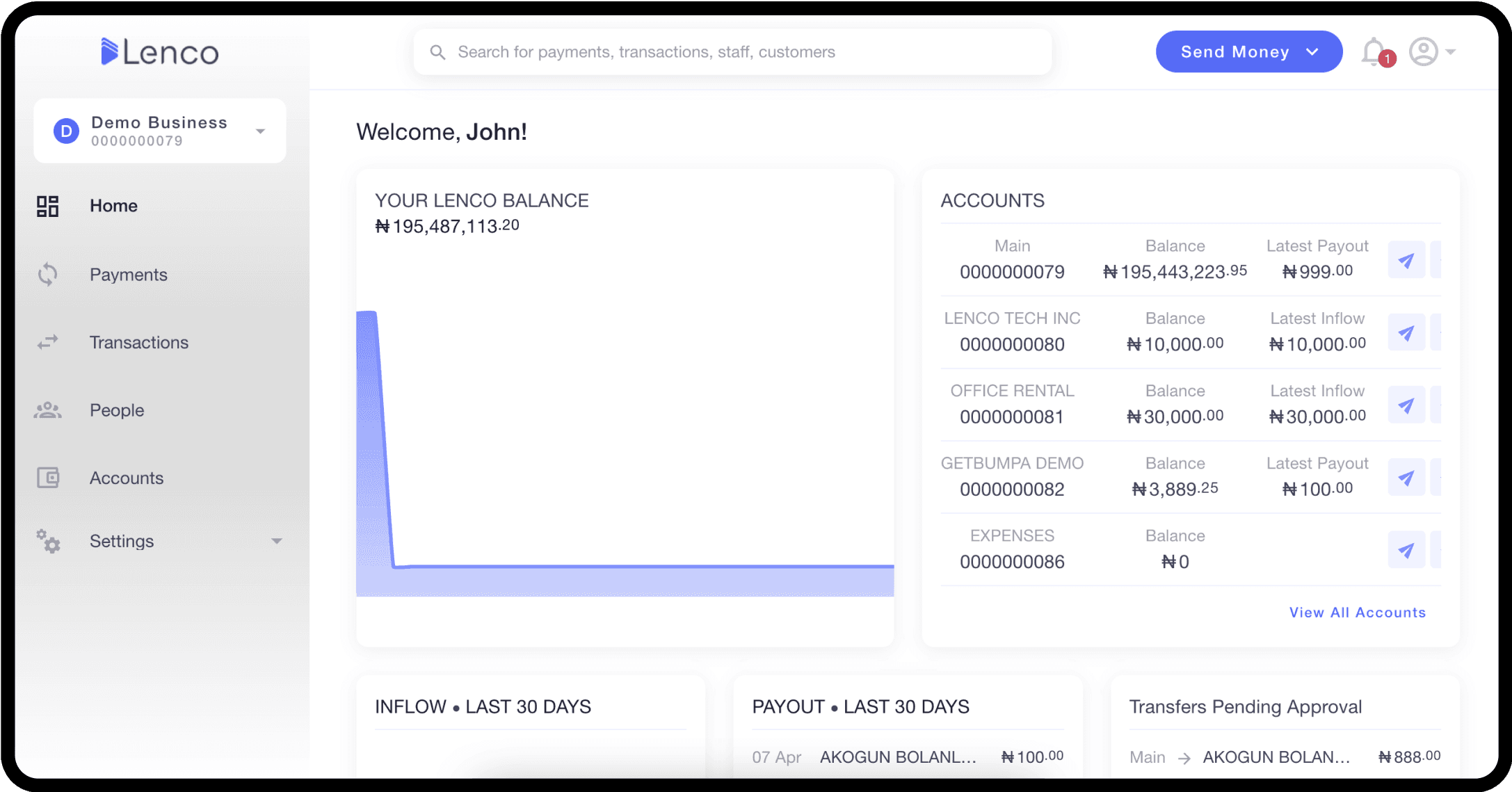
Task: Click send icon for LENCO TECH INC account
Action: [x=1406, y=332]
